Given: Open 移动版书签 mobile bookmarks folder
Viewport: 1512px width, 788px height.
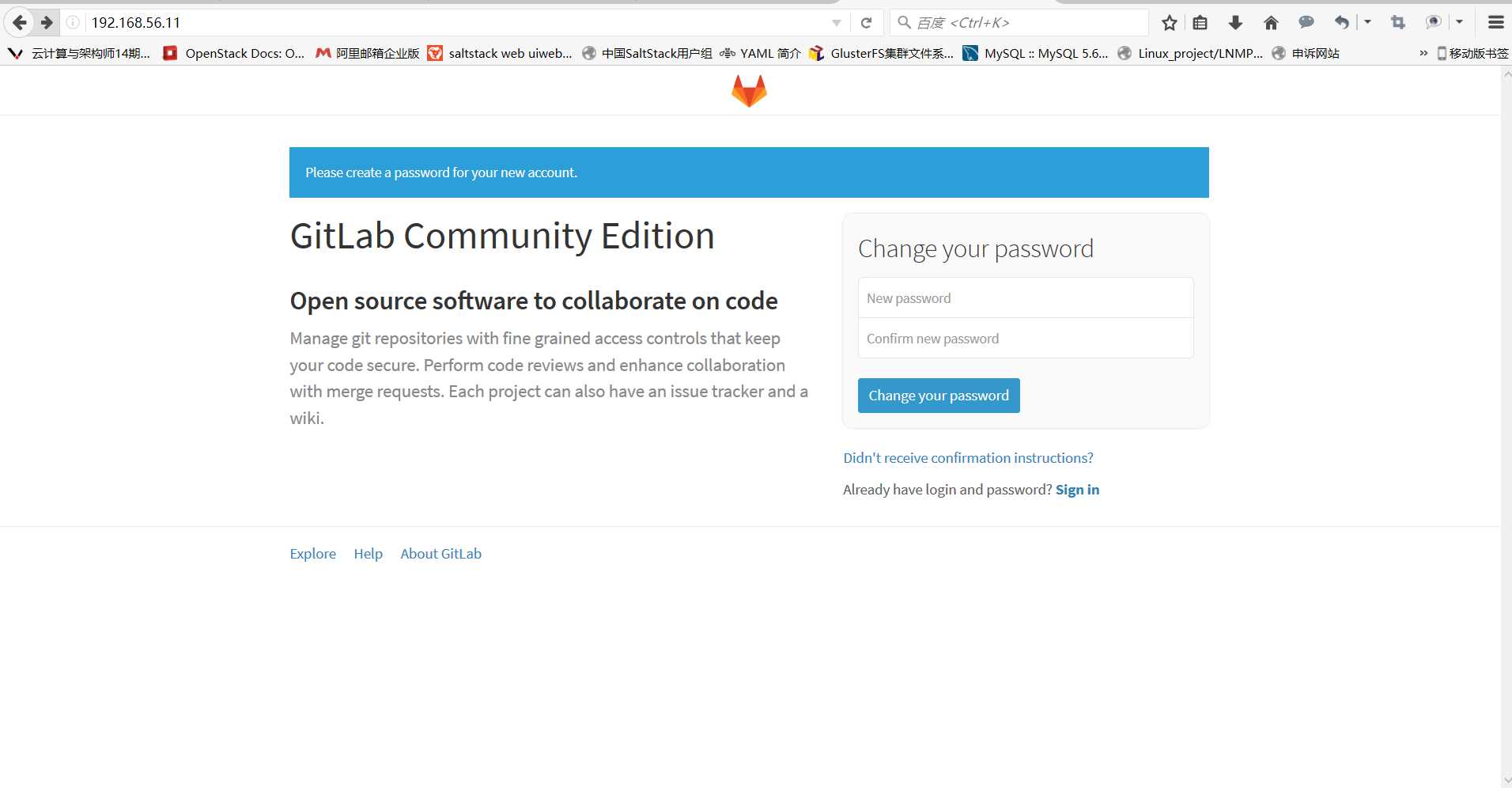Looking at the screenshot, I should [x=1472, y=53].
